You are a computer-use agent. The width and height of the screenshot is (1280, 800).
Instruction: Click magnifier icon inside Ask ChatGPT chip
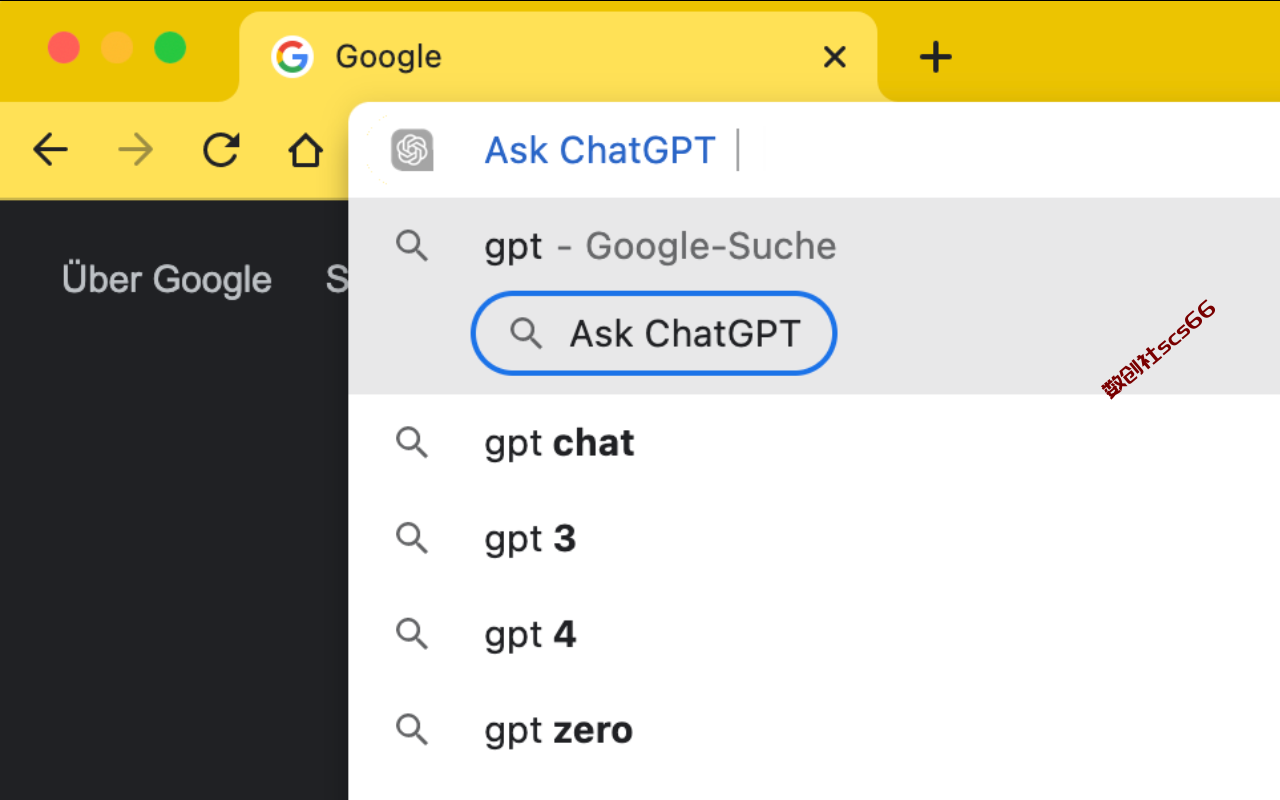(x=526, y=333)
